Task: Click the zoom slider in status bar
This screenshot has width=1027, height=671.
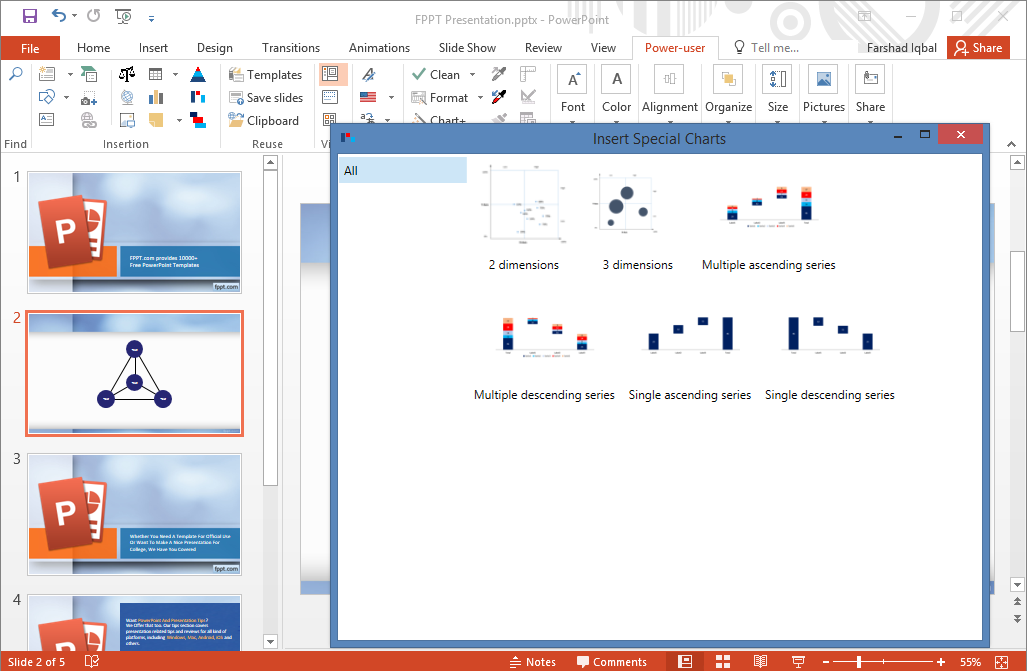Action: point(859,662)
